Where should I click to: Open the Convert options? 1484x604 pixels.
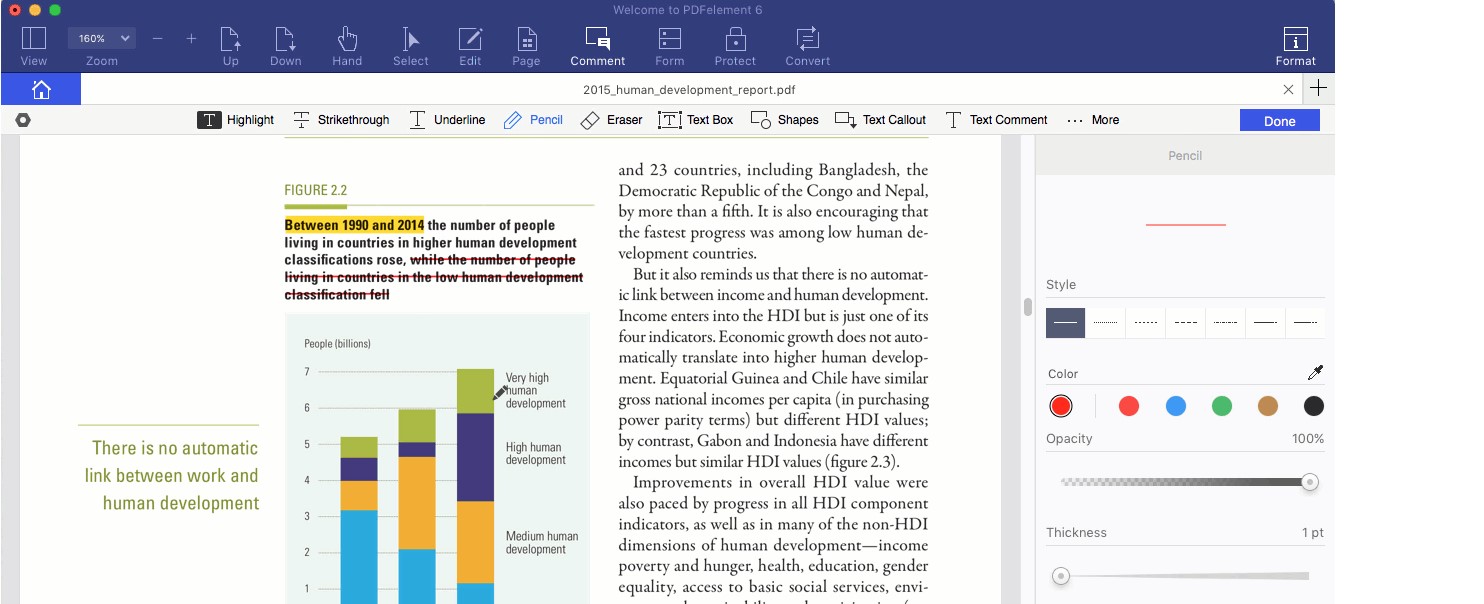pyautogui.click(x=807, y=44)
